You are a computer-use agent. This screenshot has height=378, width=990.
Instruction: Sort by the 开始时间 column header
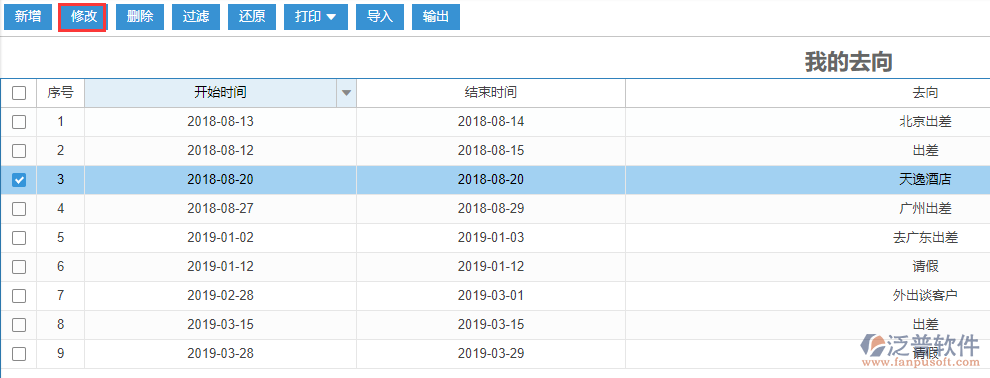tap(220, 93)
